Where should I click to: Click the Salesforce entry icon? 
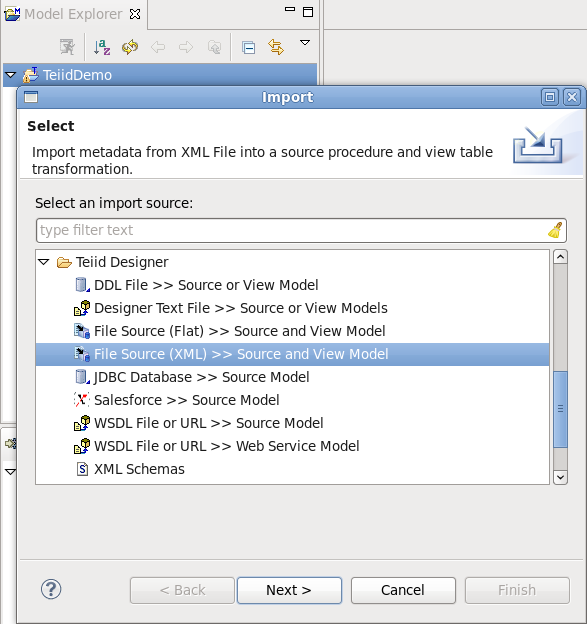[x=82, y=400]
